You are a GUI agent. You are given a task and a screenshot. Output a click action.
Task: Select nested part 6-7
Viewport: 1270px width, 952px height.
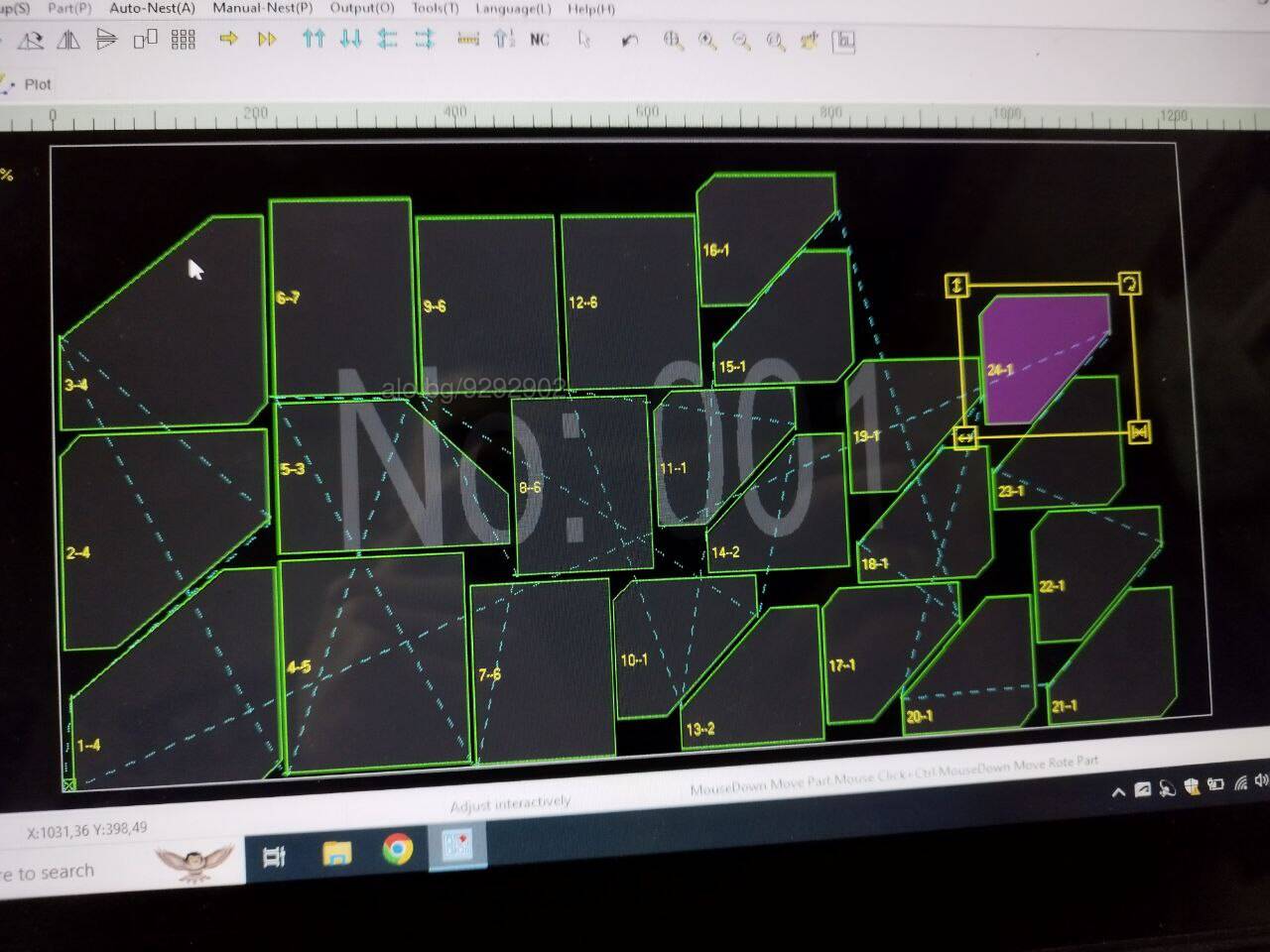click(x=340, y=297)
